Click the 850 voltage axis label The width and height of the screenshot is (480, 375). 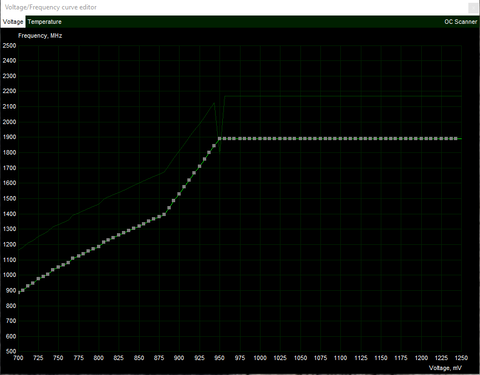(139, 358)
